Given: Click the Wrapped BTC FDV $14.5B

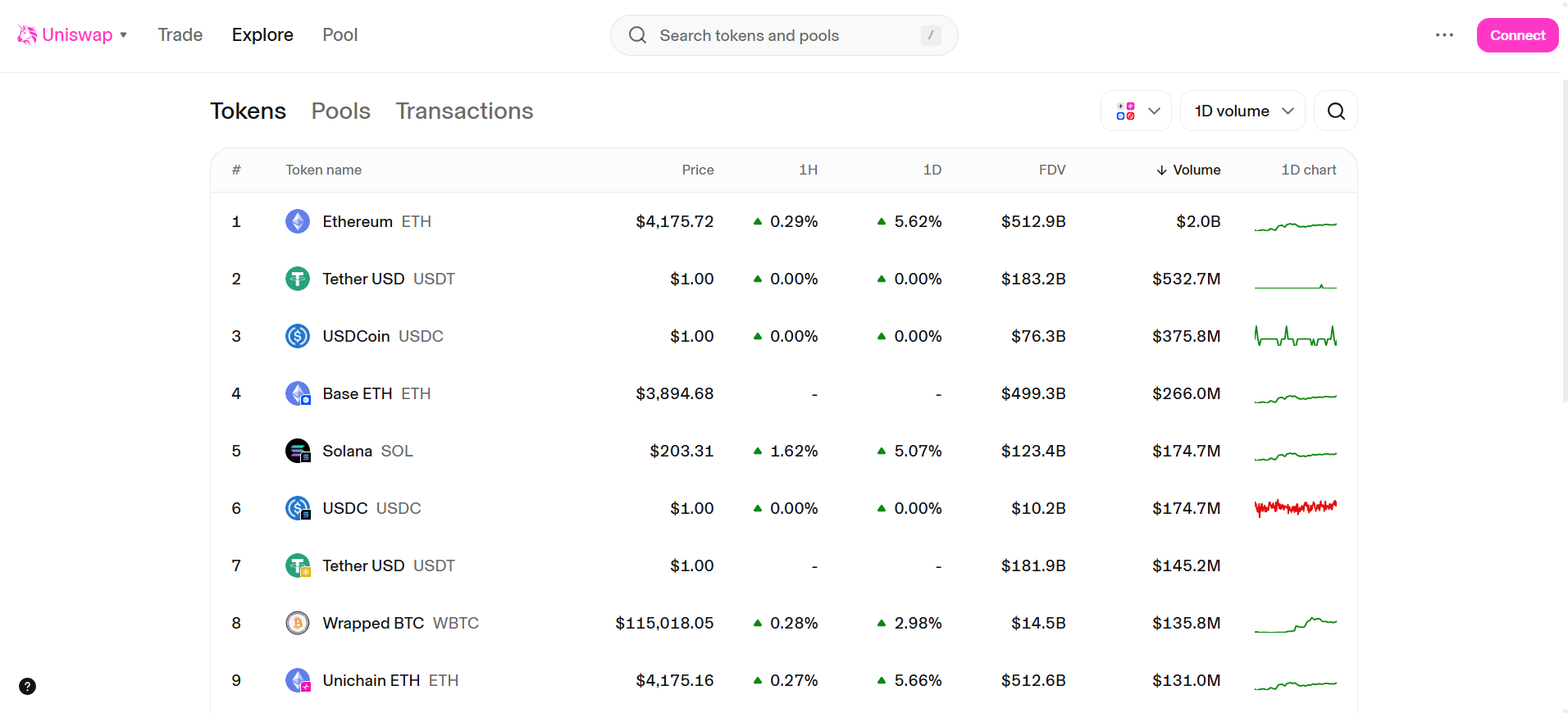Looking at the screenshot, I should click(1038, 623).
